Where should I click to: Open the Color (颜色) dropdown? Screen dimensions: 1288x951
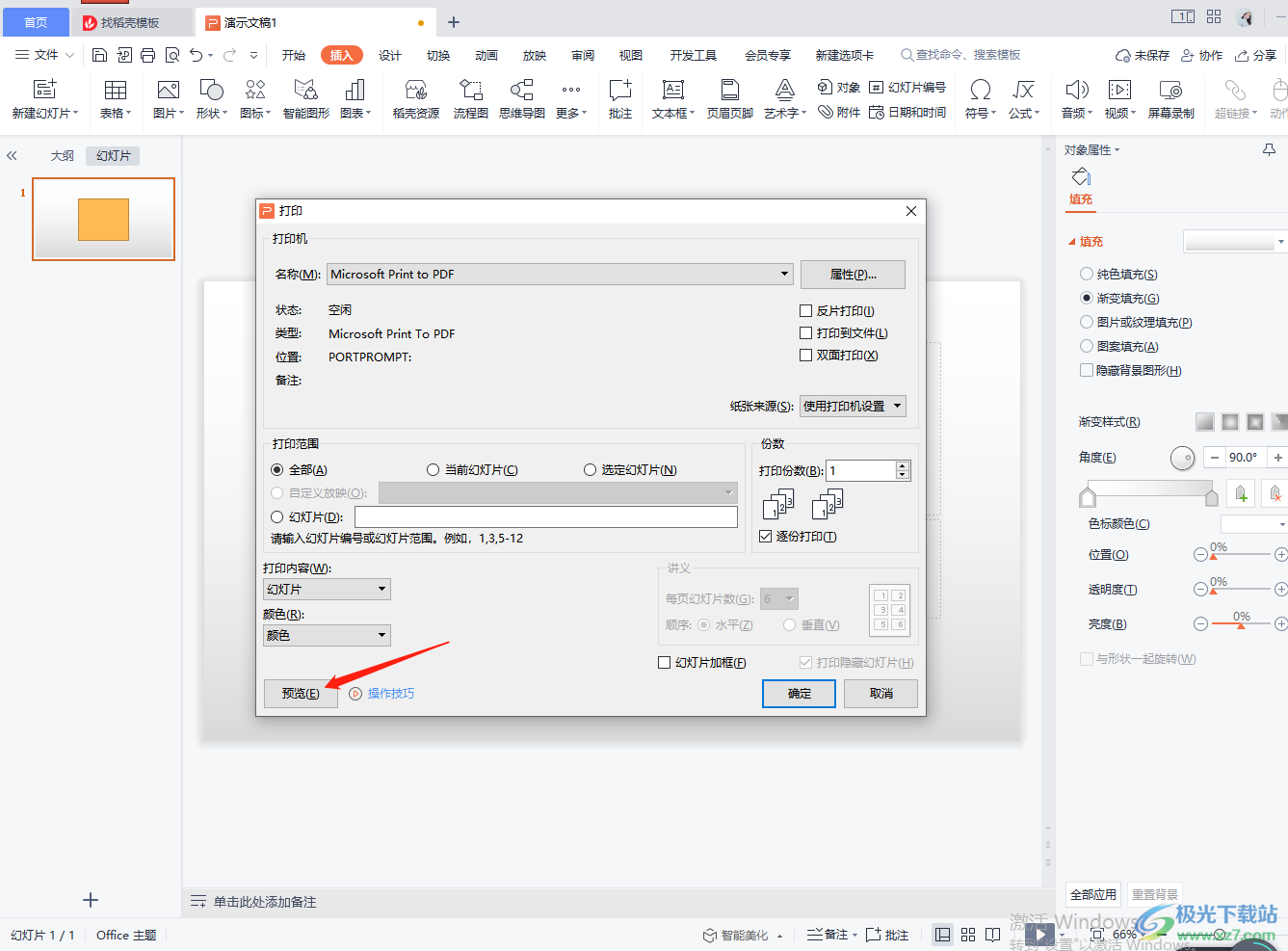click(327, 636)
